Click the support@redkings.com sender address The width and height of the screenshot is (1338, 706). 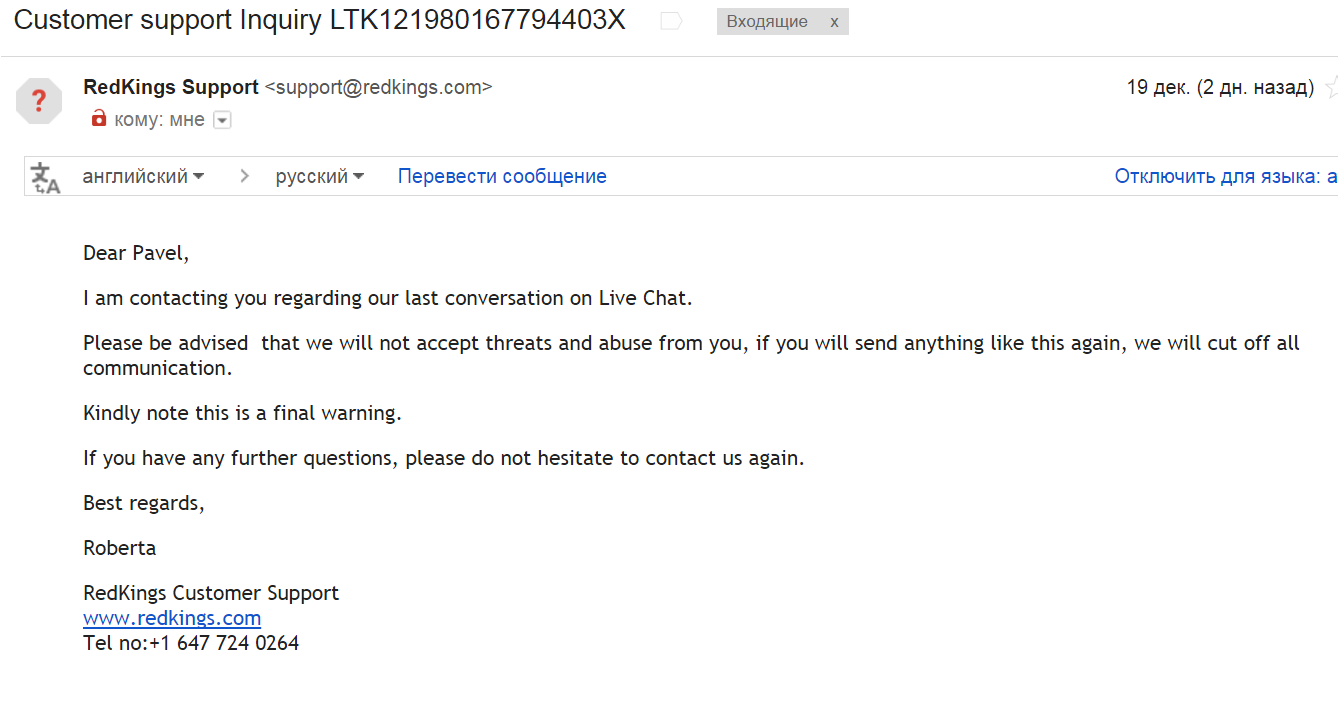378,87
